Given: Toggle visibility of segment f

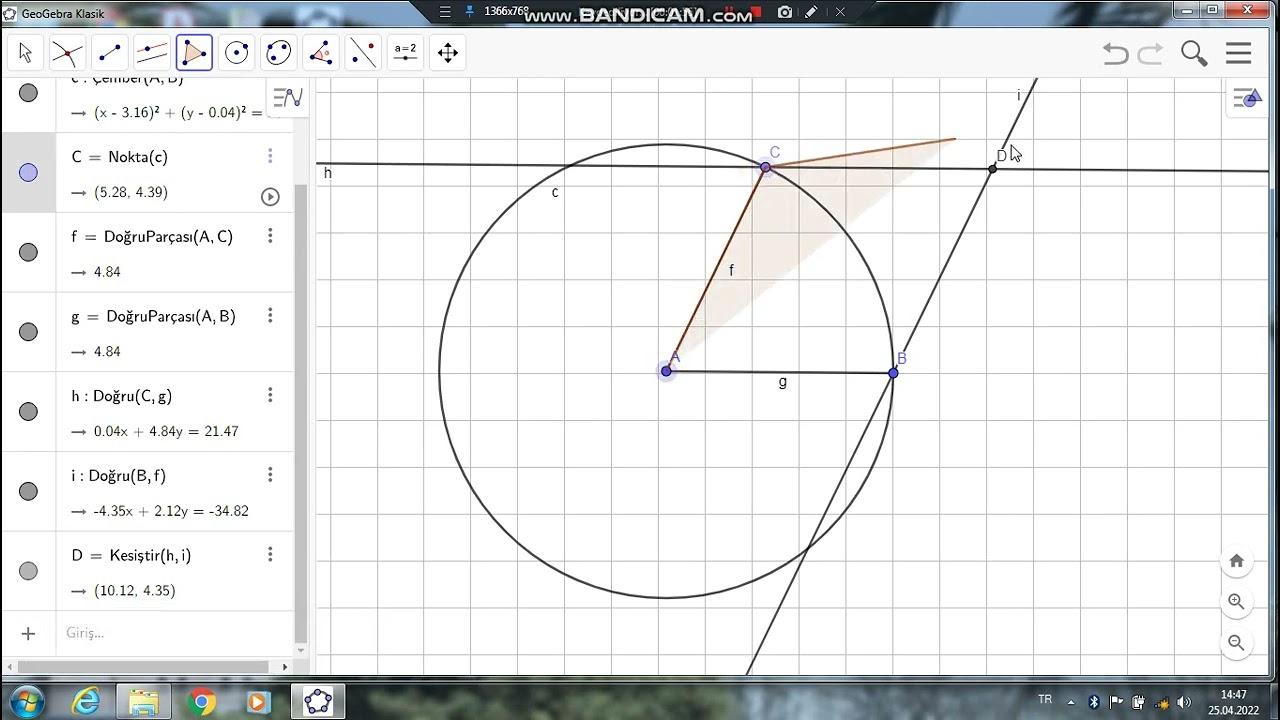Looking at the screenshot, I should tap(28, 252).
